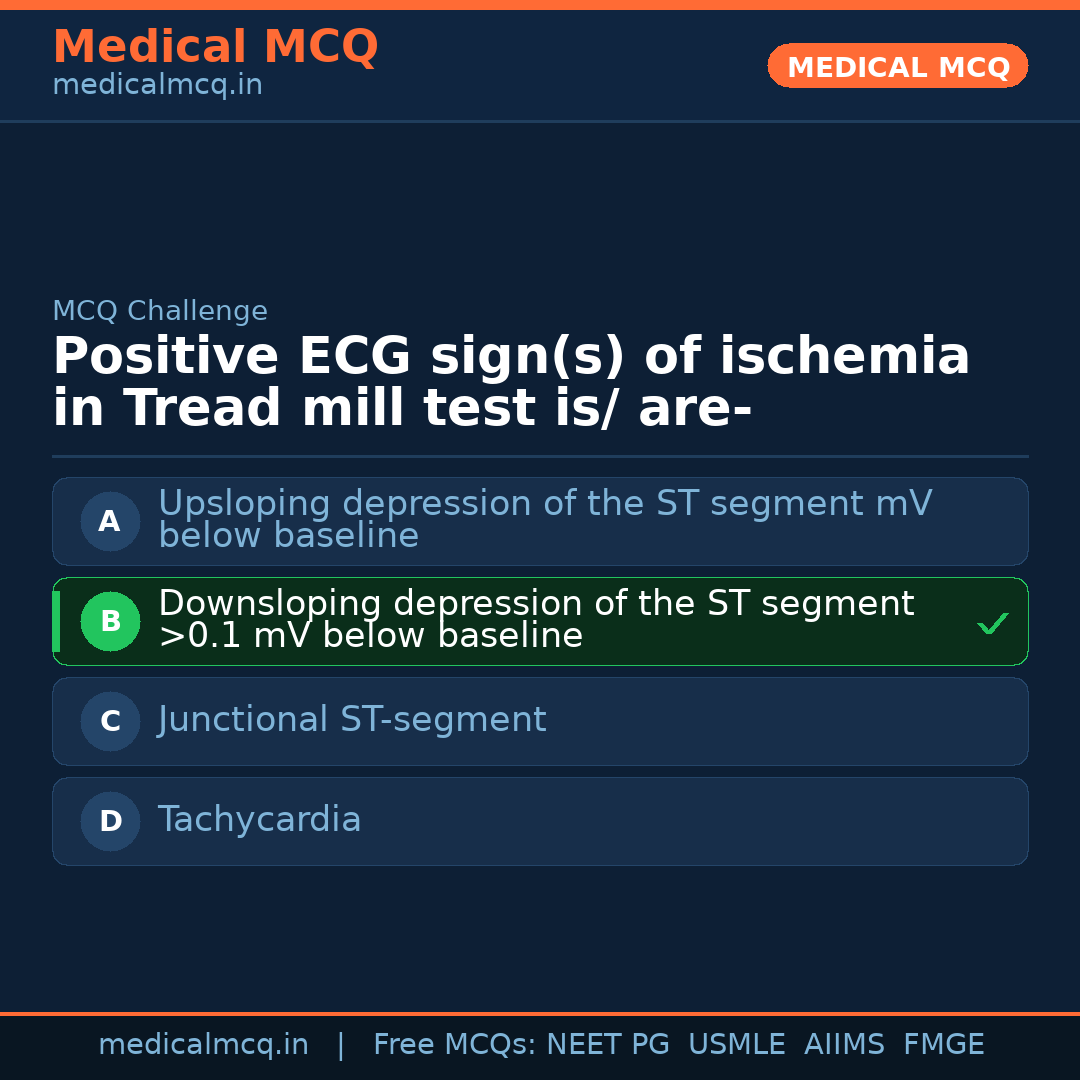Click the green checkmark on option B
Screen dimensions: 1080x1080
(992, 624)
